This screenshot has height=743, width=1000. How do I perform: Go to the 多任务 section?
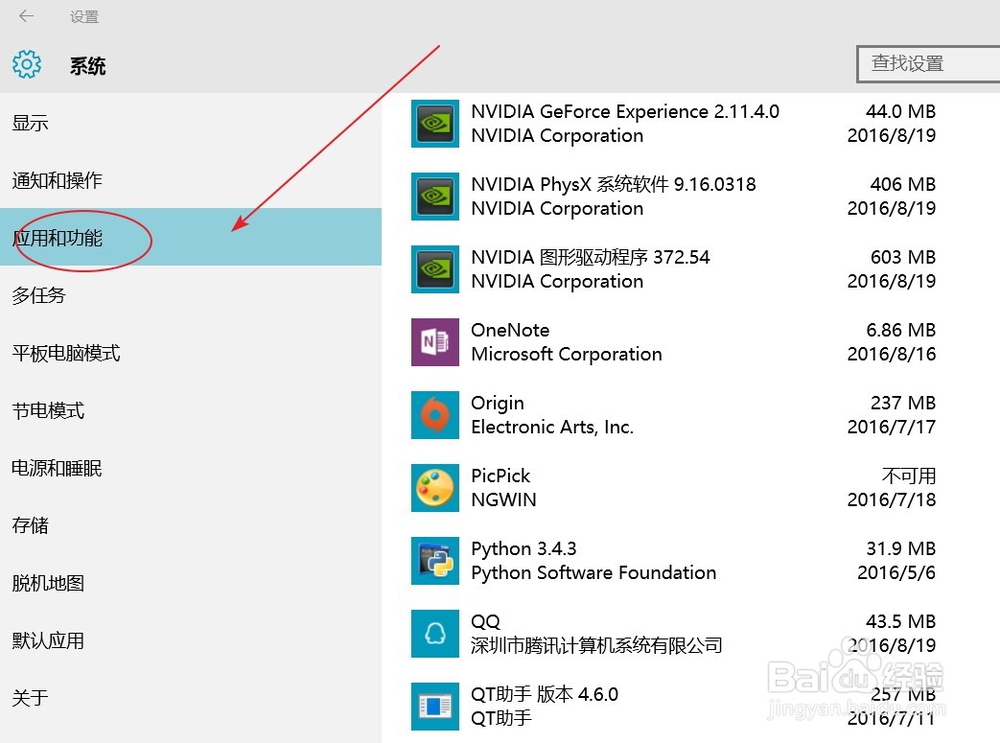point(39,296)
